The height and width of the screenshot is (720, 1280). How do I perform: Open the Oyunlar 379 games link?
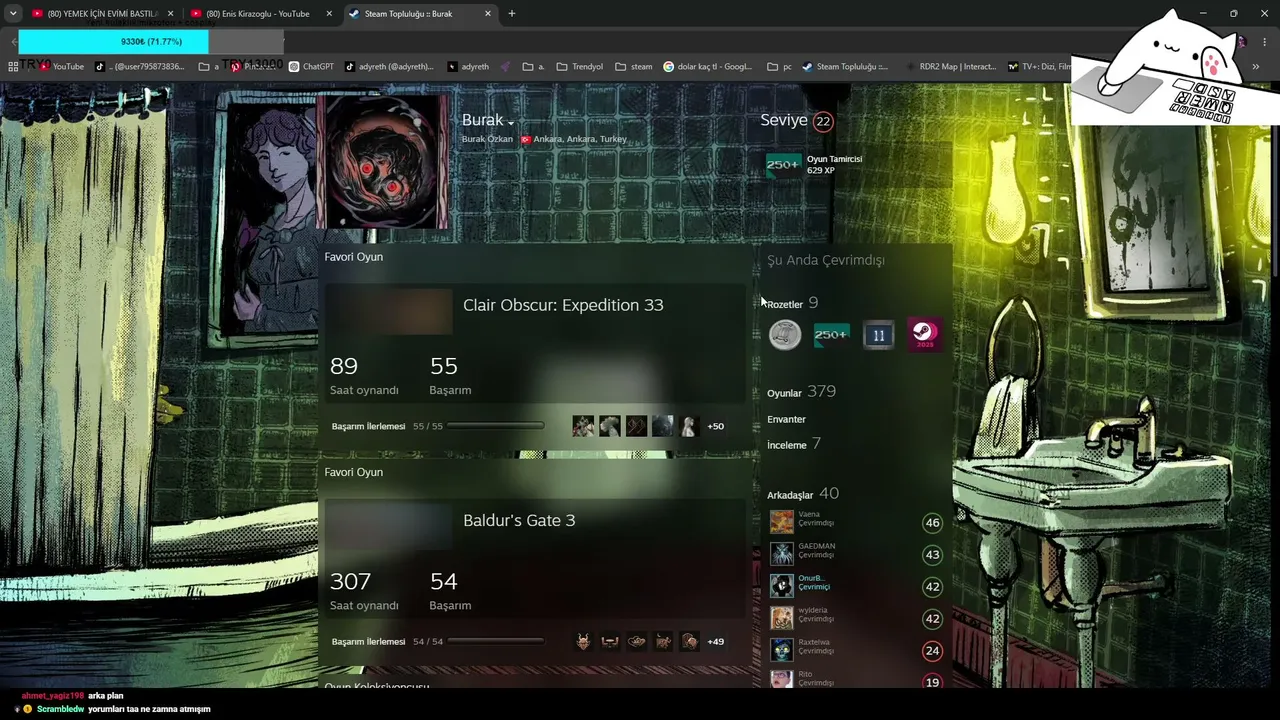pos(801,392)
